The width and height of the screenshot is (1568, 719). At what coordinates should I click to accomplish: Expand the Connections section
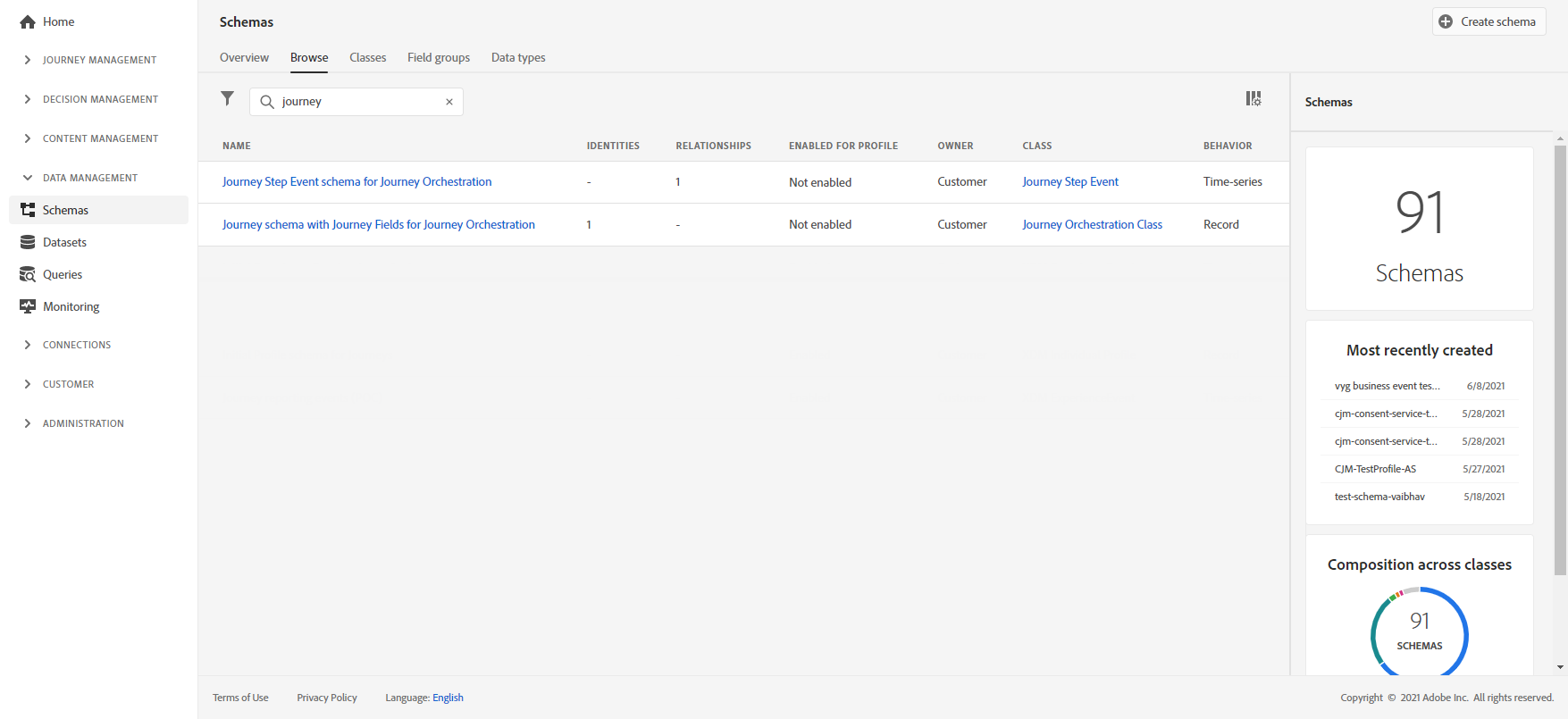point(28,345)
